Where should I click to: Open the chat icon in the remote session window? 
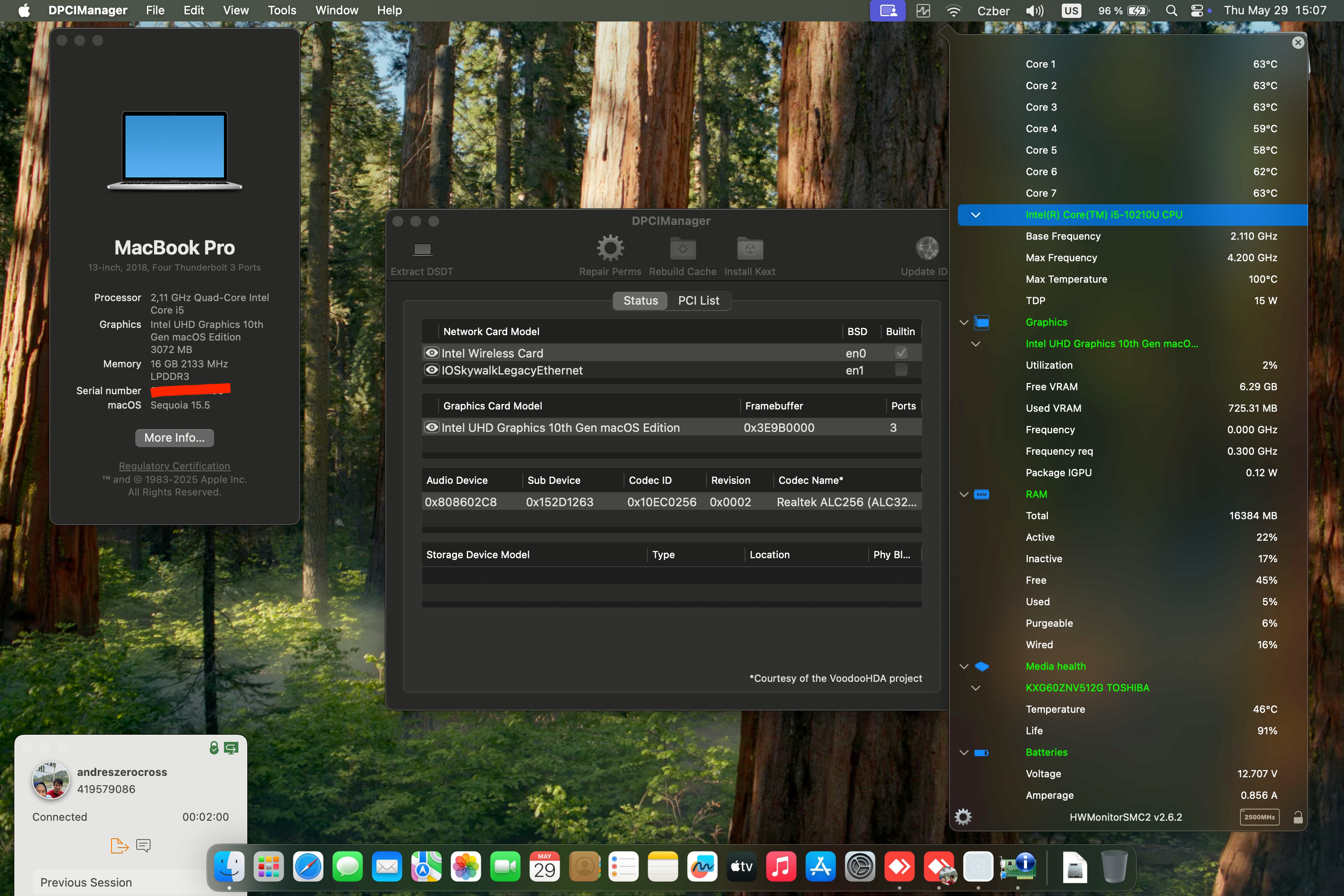pos(143,846)
